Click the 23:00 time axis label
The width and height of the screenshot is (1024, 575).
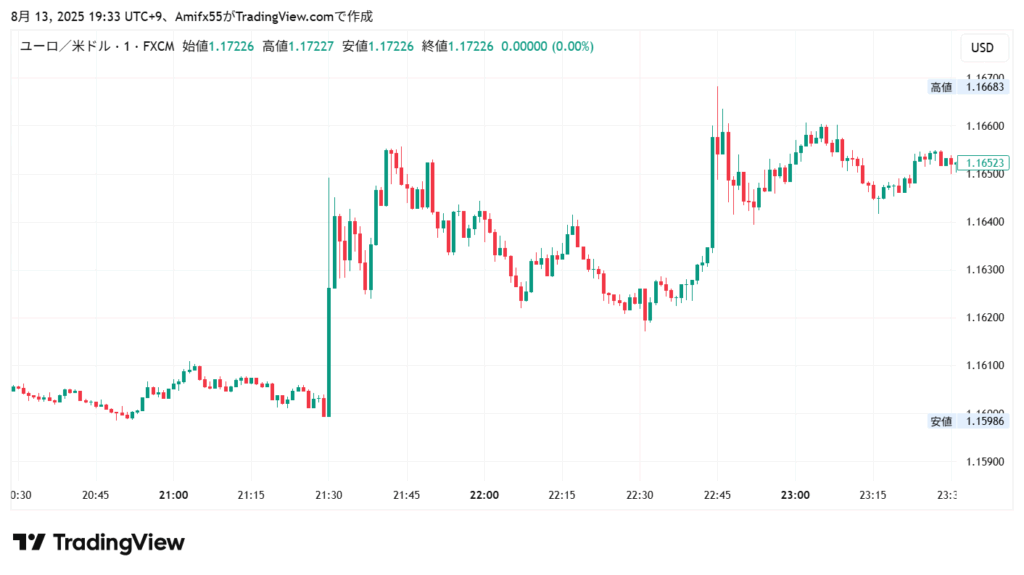[796, 495]
